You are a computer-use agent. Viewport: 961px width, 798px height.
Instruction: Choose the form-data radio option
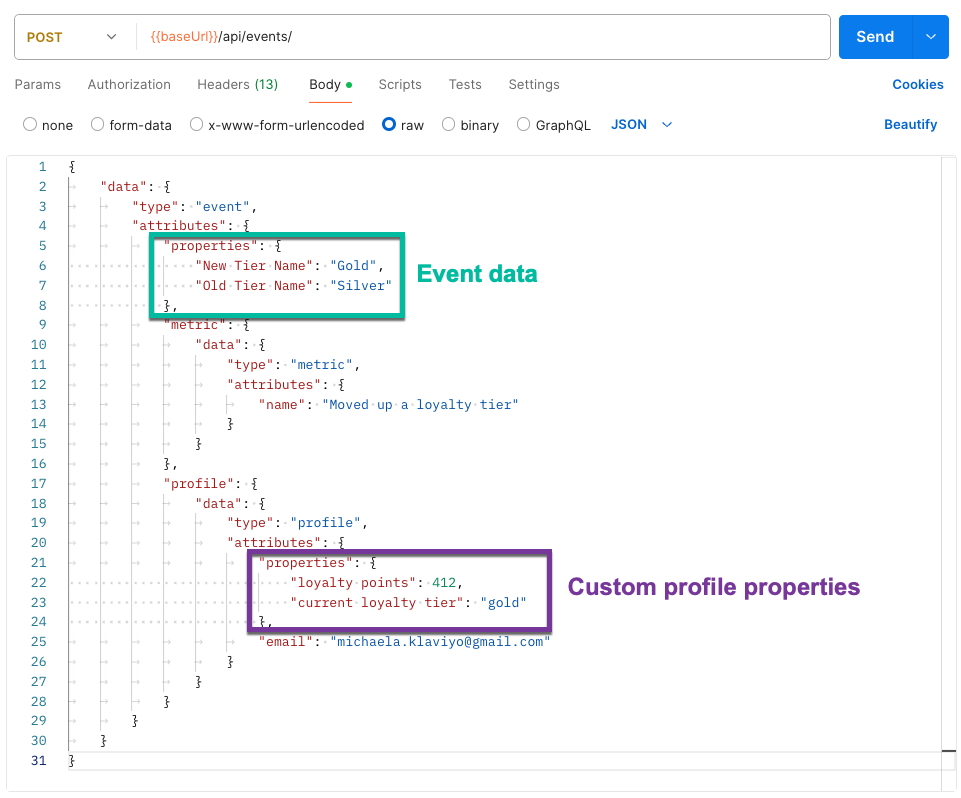coord(97,124)
